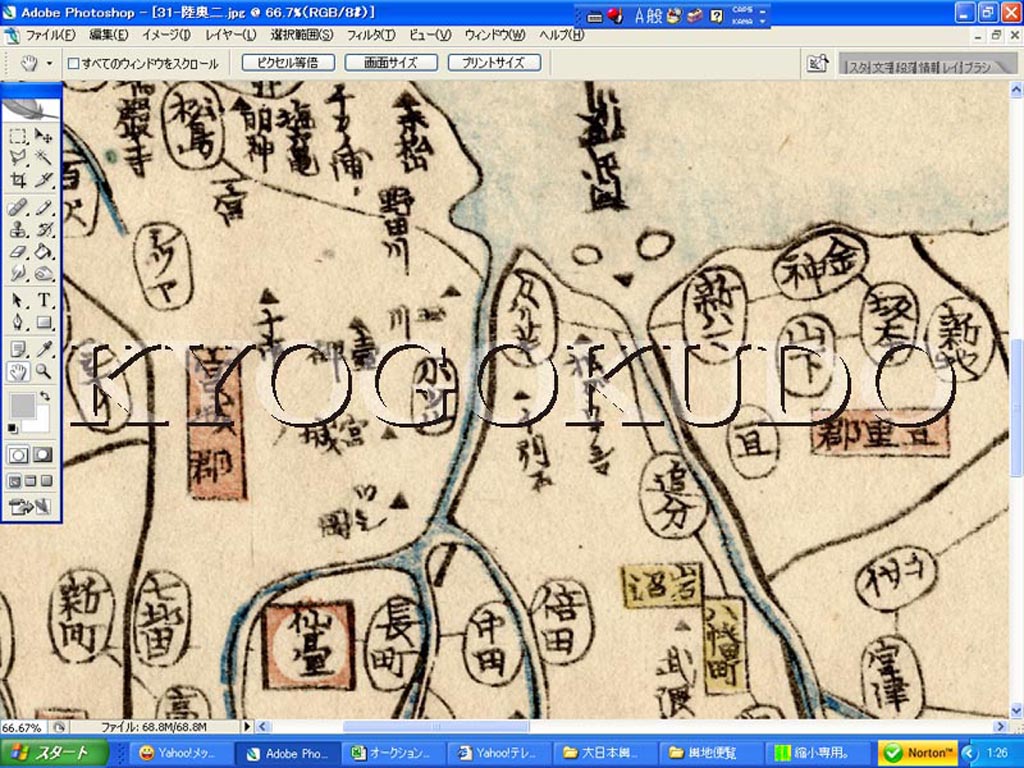Select the Pencil/Brush tool

click(43, 208)
